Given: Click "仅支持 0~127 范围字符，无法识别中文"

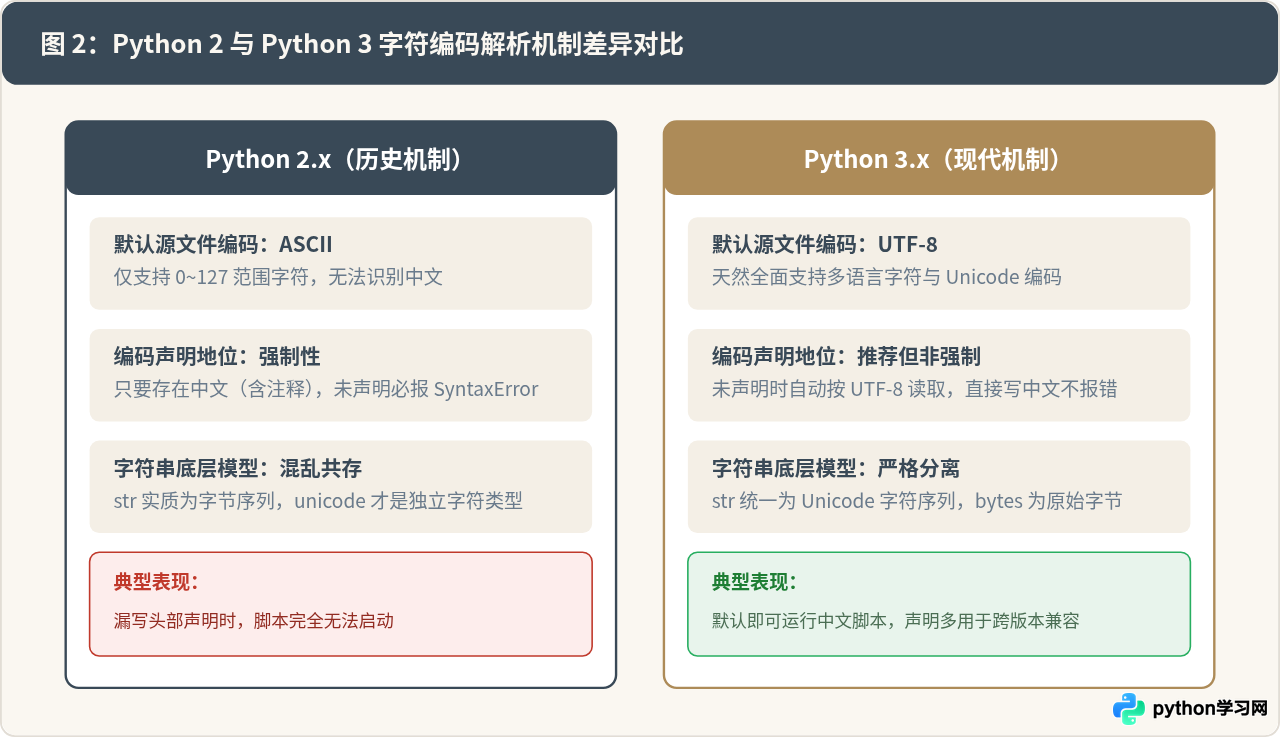Looking at the screenshot, I should (278, 277).
